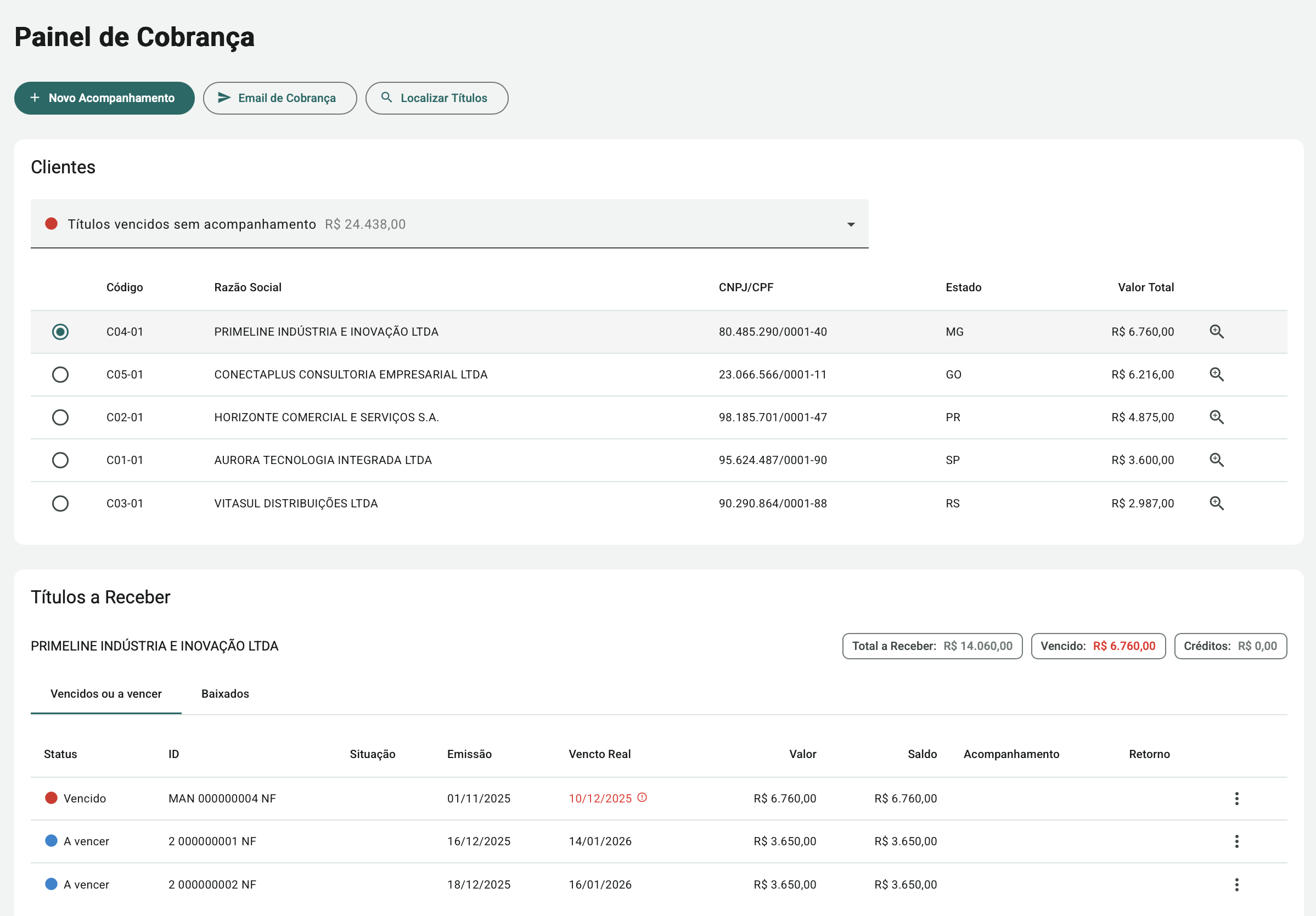This screenshot has height=916, width=1316.
Task: Click zoom icon for HORIZONTE COMERCIAL row
Action: (x=1216, y=417)
